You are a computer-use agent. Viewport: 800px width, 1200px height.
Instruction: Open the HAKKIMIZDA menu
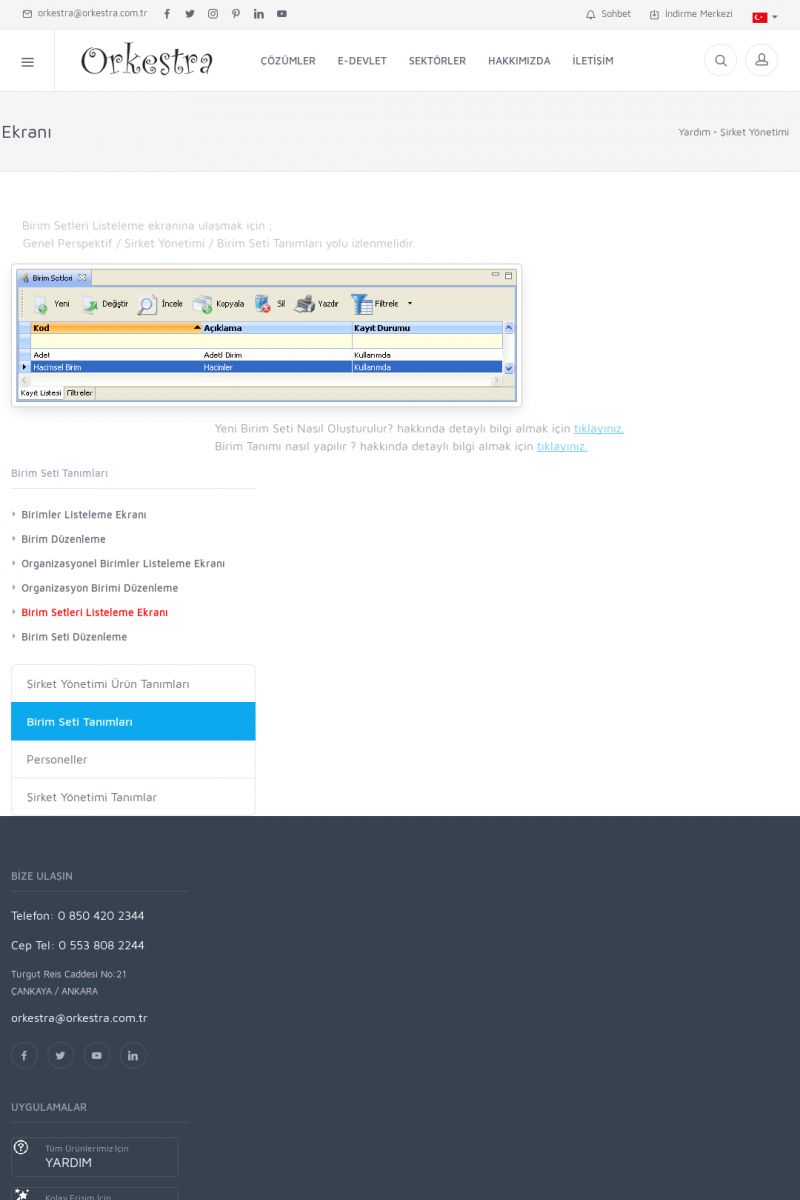tap(519, 61)
